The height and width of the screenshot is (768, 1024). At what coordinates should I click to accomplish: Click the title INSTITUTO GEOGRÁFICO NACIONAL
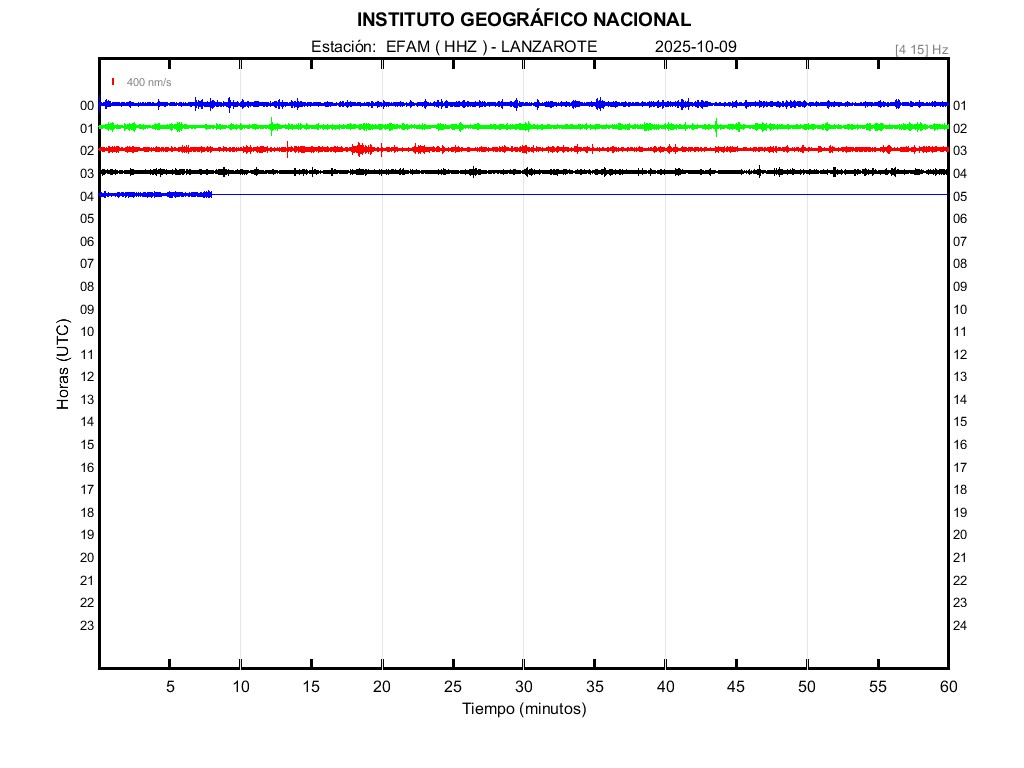point(524,20)
